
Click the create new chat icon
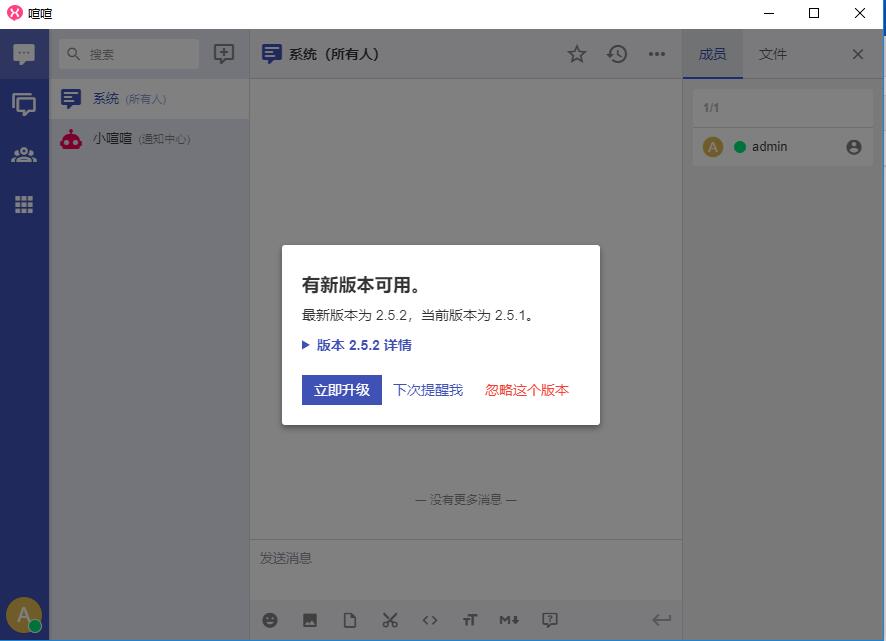(224, 54)
